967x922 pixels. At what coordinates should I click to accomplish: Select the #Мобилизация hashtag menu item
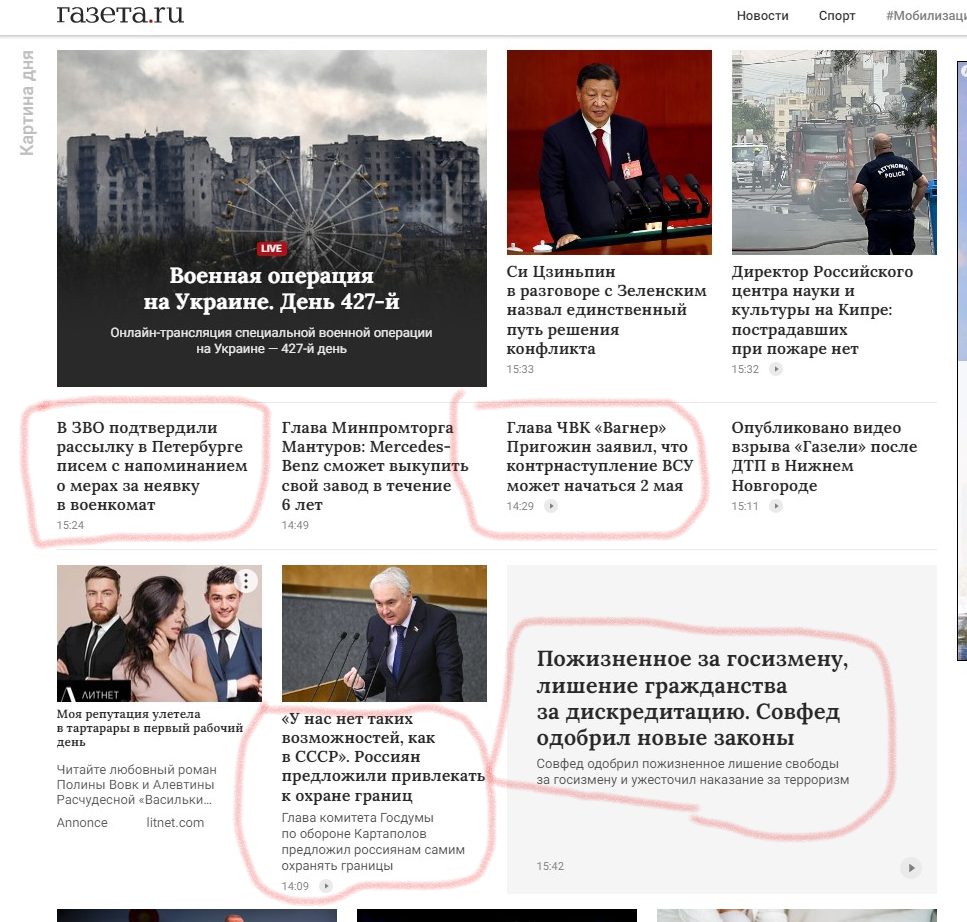[x=926, y=15]
